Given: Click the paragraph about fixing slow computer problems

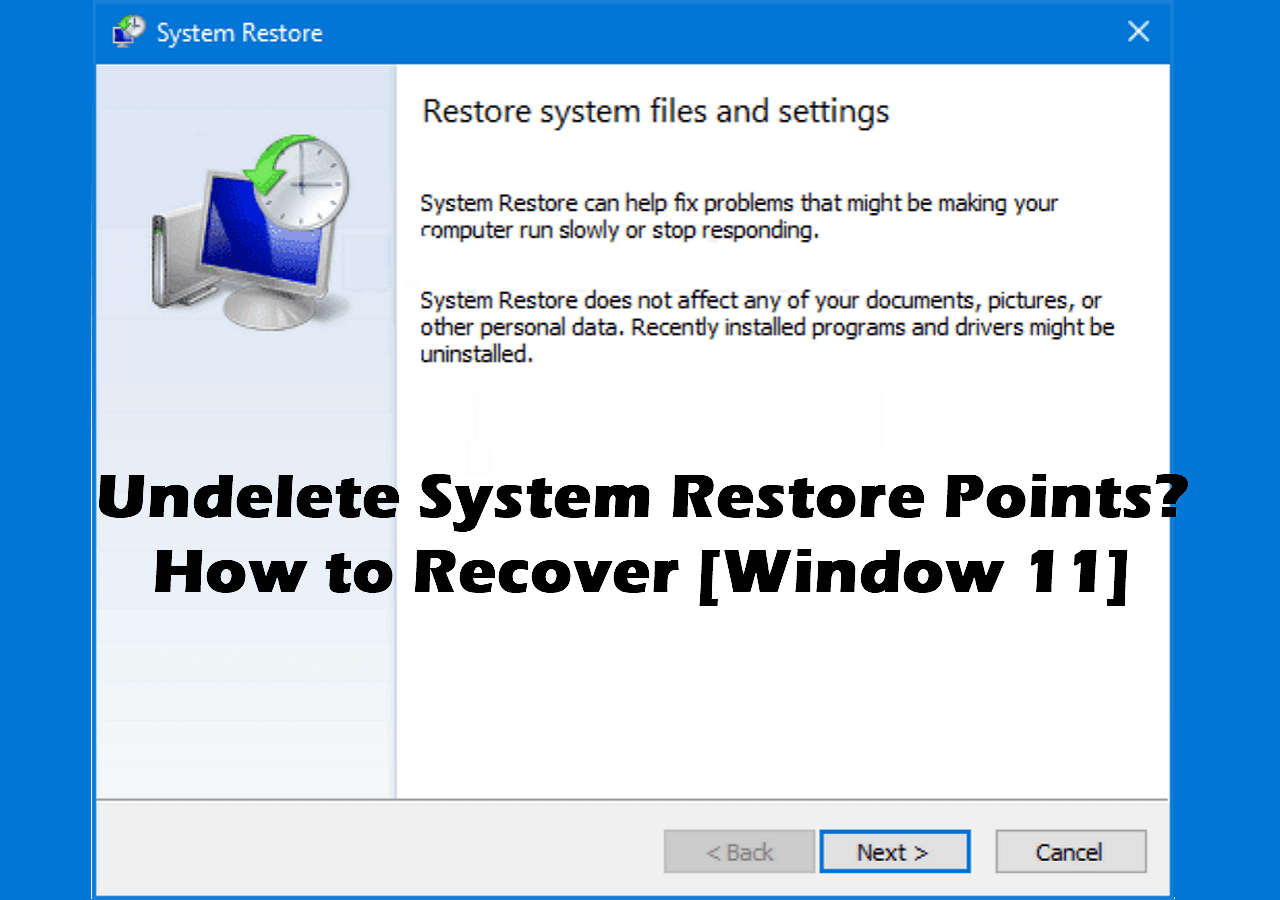Looking at the screenshot, I should tap(739, 217).
